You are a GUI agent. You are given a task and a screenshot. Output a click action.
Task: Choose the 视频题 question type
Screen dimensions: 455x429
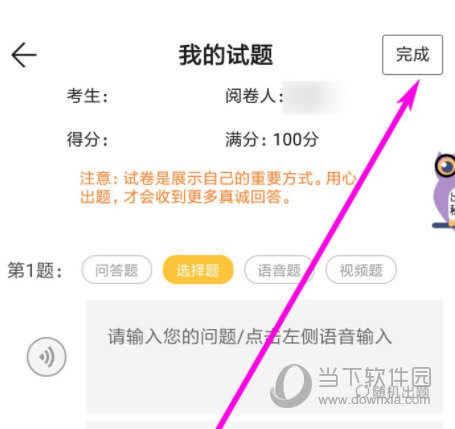tap(361, 270)
